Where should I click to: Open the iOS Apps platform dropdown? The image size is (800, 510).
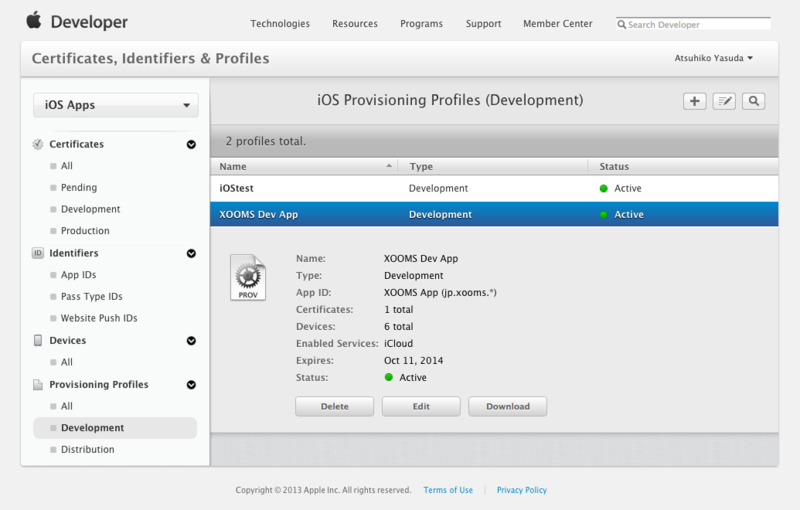pos(116,105)
